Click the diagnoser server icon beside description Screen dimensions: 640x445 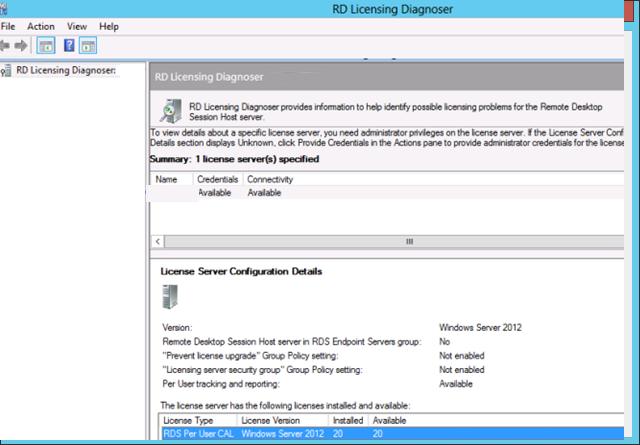click(x=172, y=109)
